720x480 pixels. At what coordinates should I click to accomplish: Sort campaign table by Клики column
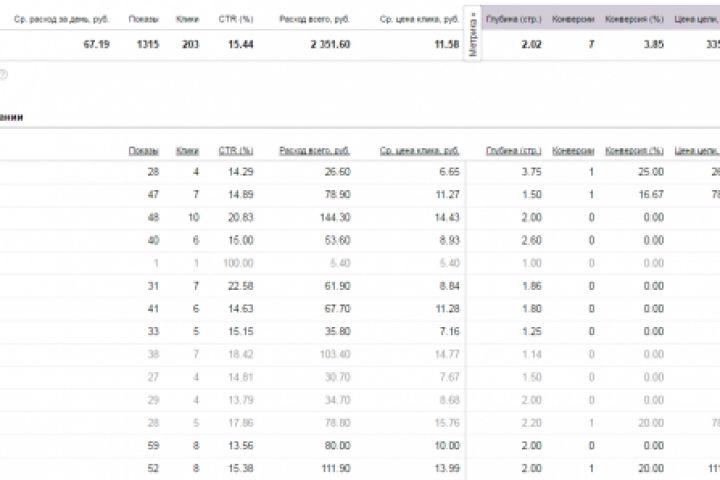pyautogui.click(x=187, y=151)
